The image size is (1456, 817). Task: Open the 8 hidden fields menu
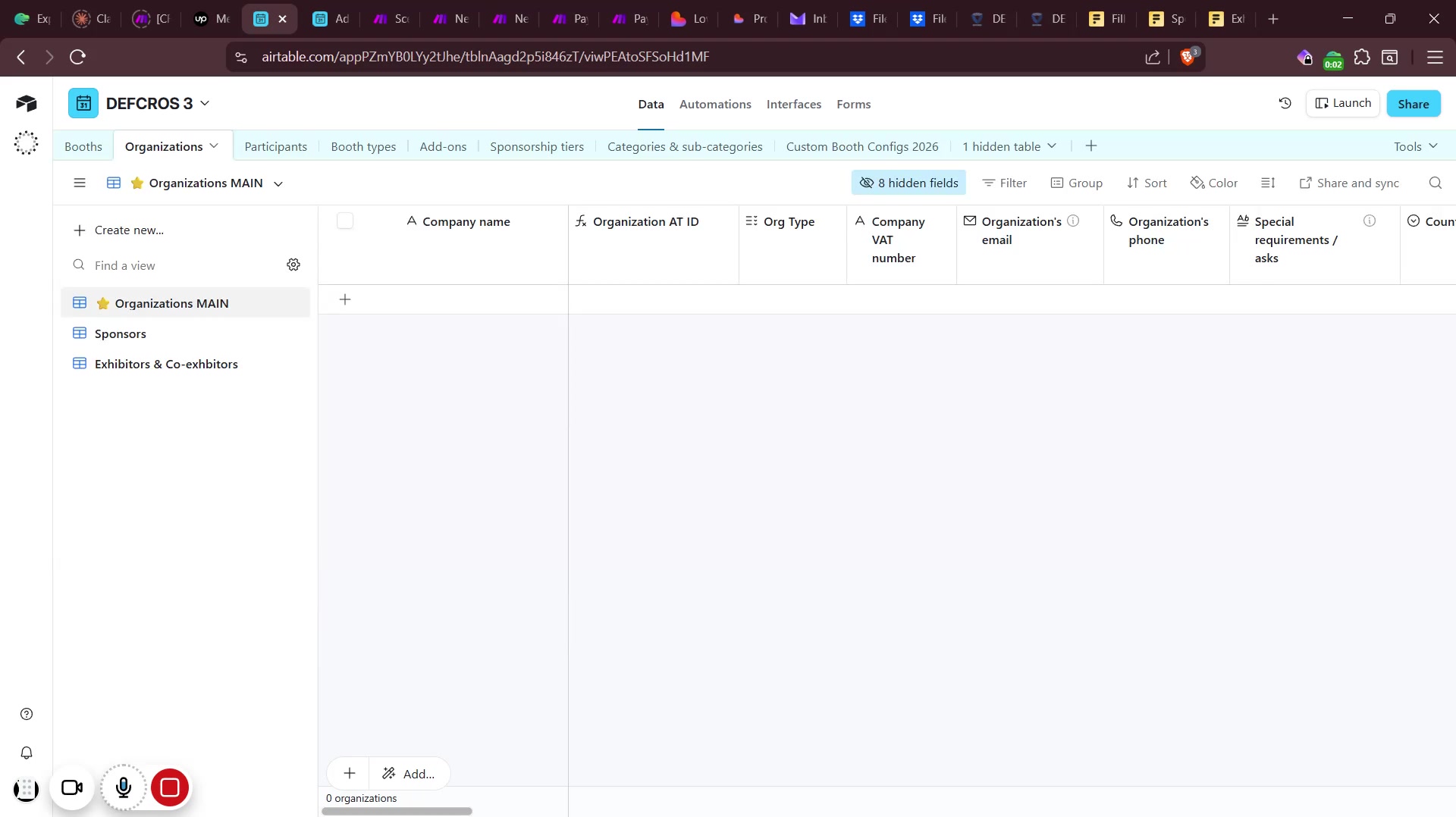tap(908, 183)
